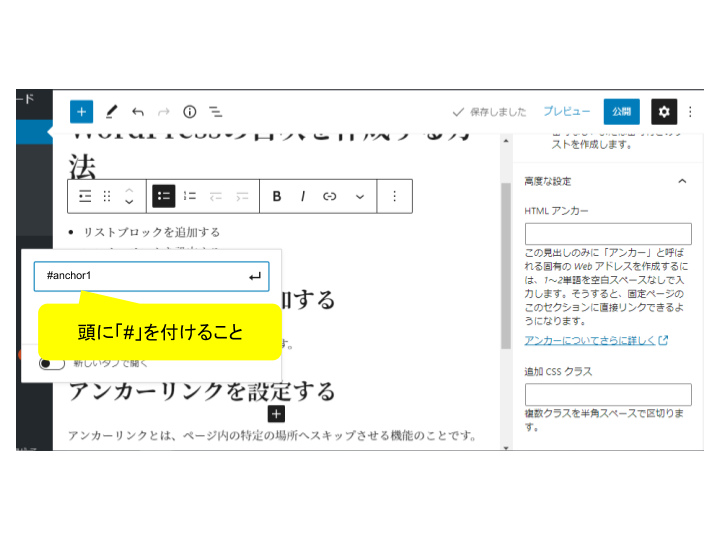Click the 公開 publish button
The width and height of the screenshot is (720, 540).
tap(622, 111)
